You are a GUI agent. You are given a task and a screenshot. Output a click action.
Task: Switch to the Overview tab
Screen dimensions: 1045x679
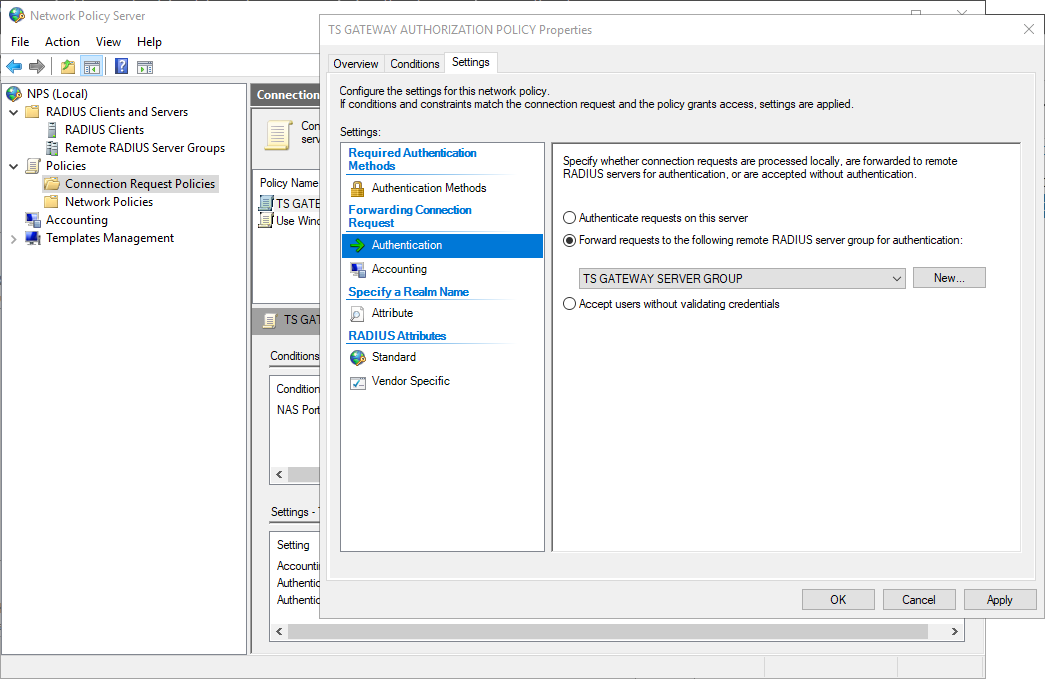pyautogui.click(x=355, y=62)
